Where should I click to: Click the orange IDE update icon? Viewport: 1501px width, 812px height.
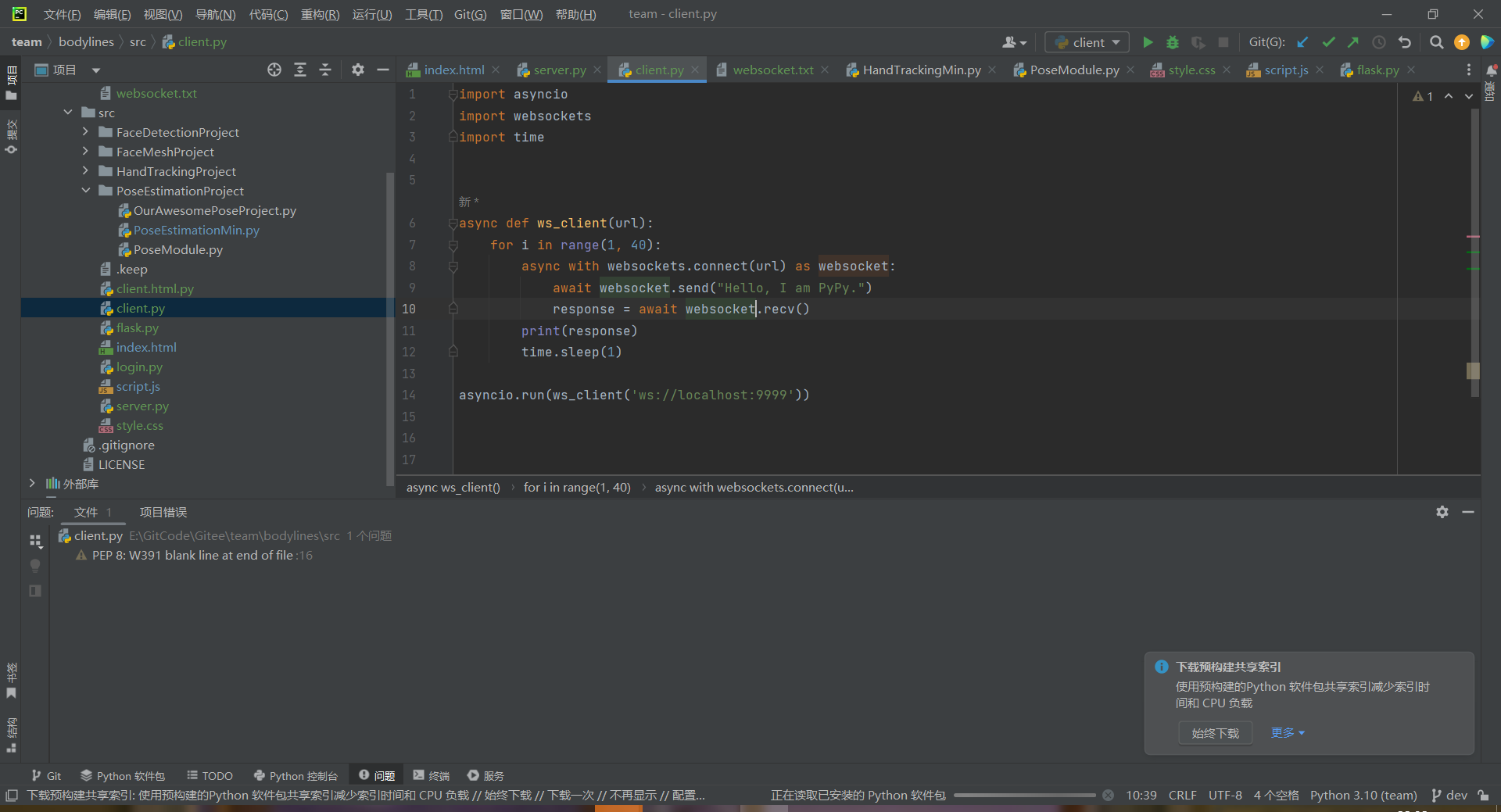point(1462,42)
